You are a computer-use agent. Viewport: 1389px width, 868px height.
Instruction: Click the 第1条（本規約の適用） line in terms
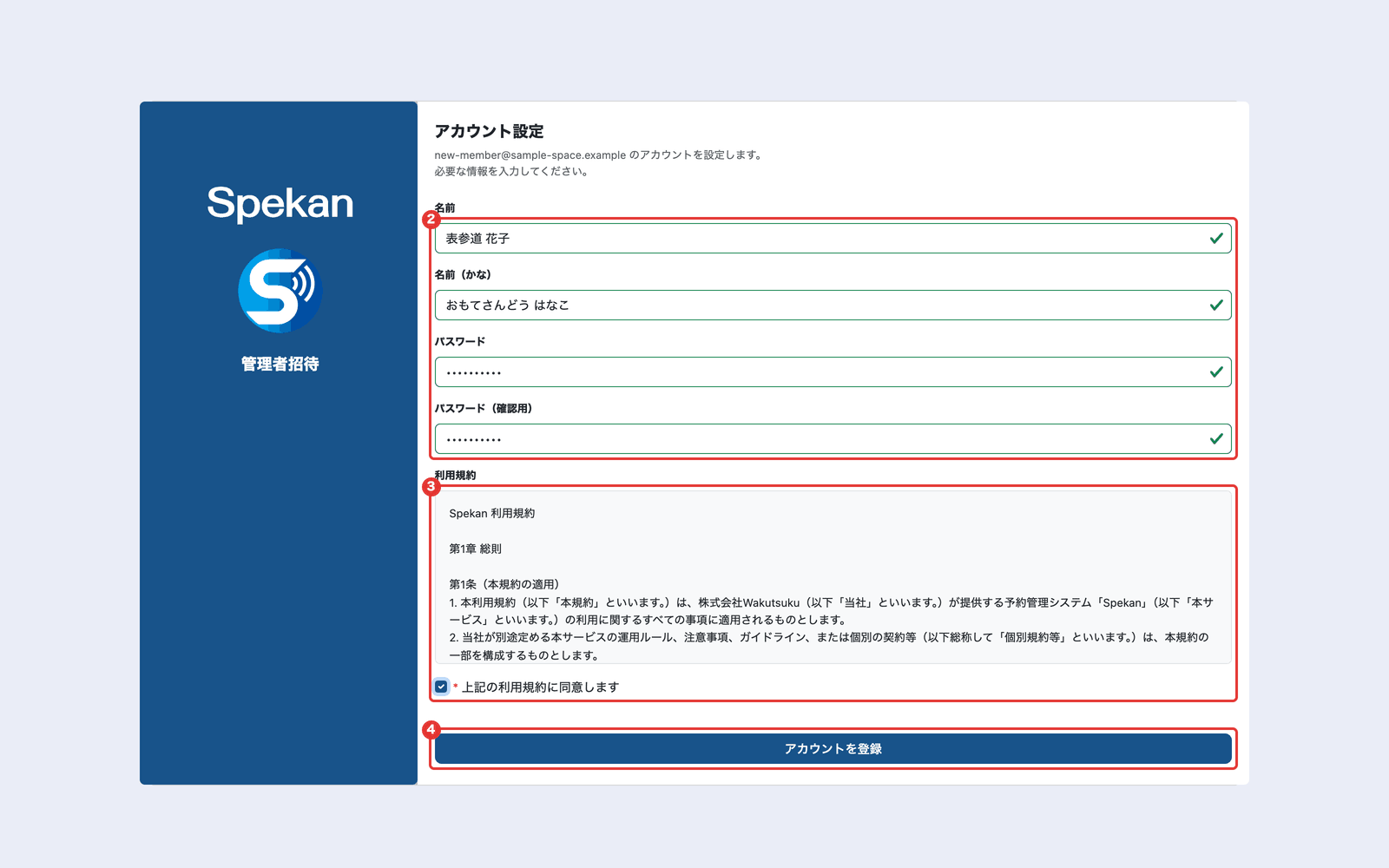point(507,584)
